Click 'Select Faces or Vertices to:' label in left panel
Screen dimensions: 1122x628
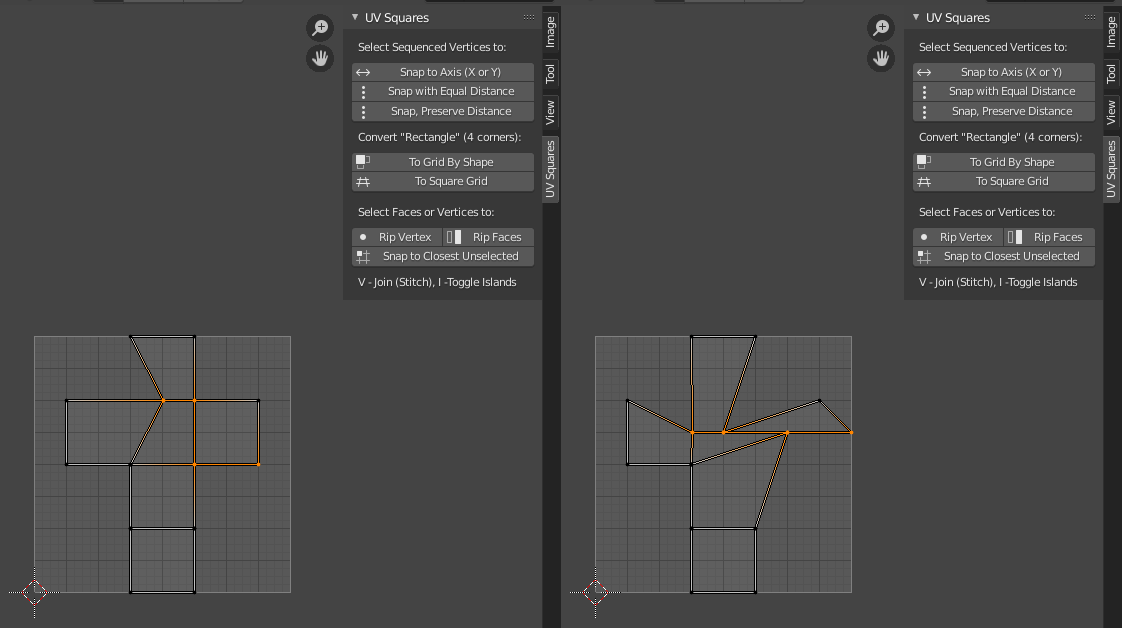426,212
